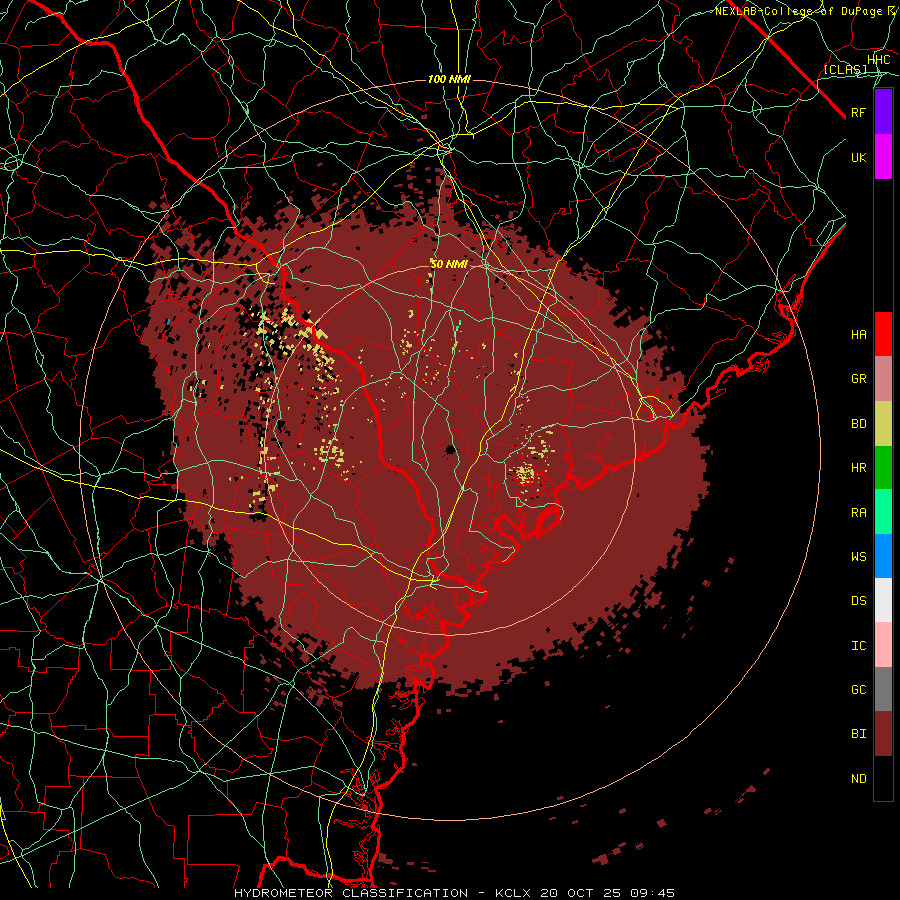Click the 'RF' legend label
The height and width of the screenshot is (900, 900).
[858, 112]
